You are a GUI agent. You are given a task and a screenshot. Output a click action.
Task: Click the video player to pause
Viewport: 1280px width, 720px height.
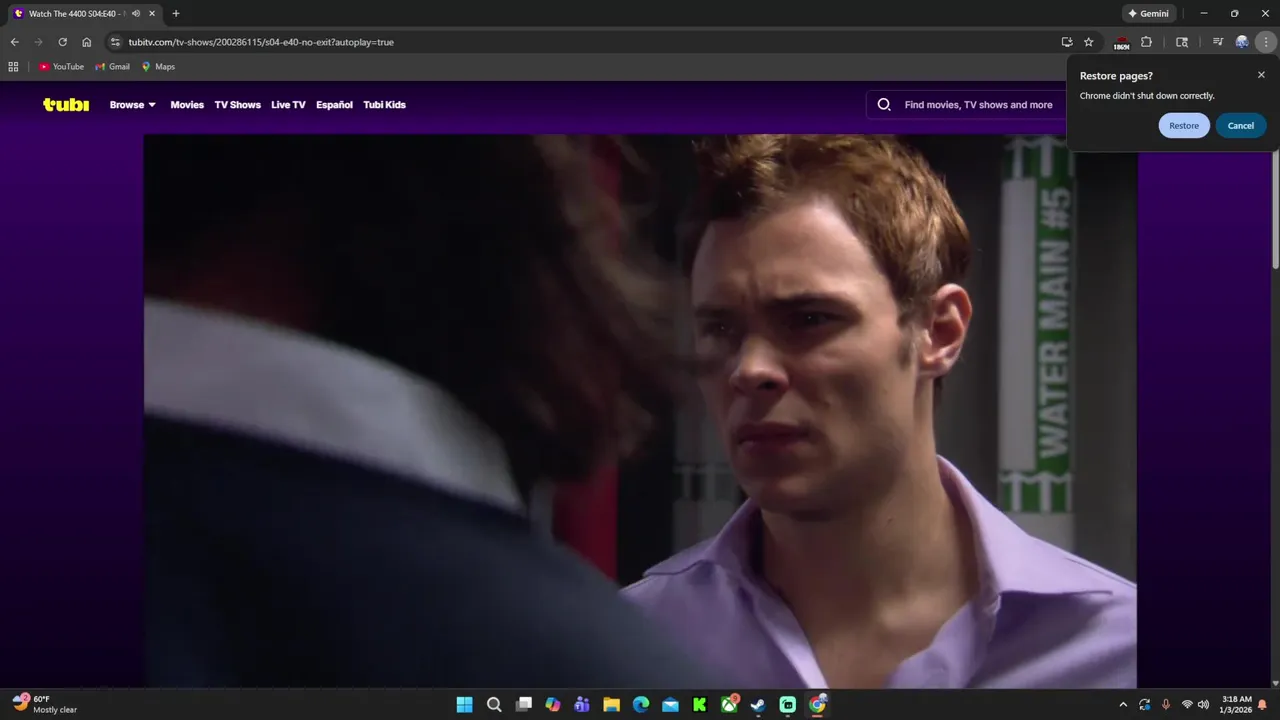[640, 410]
